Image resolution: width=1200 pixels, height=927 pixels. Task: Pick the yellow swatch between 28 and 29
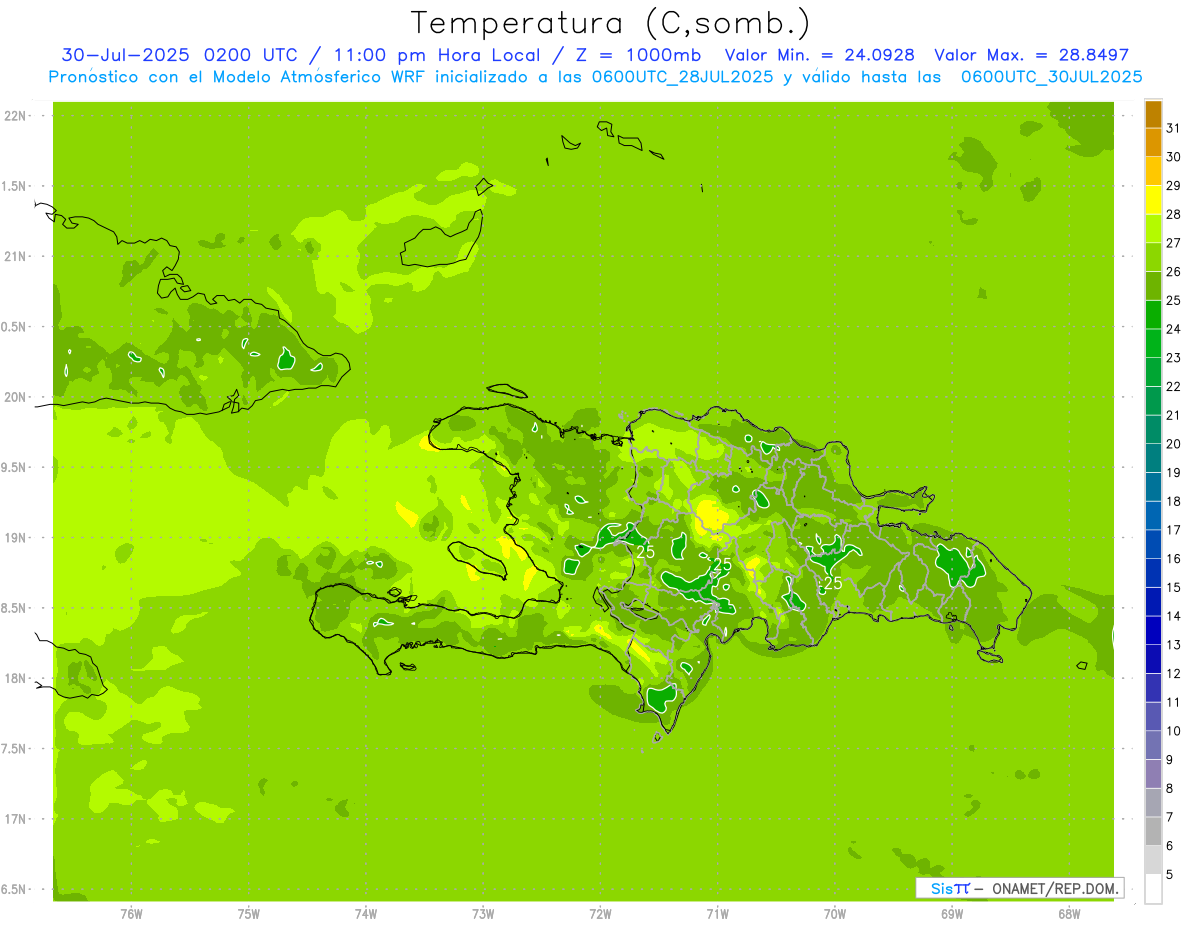click(1153, 201)
